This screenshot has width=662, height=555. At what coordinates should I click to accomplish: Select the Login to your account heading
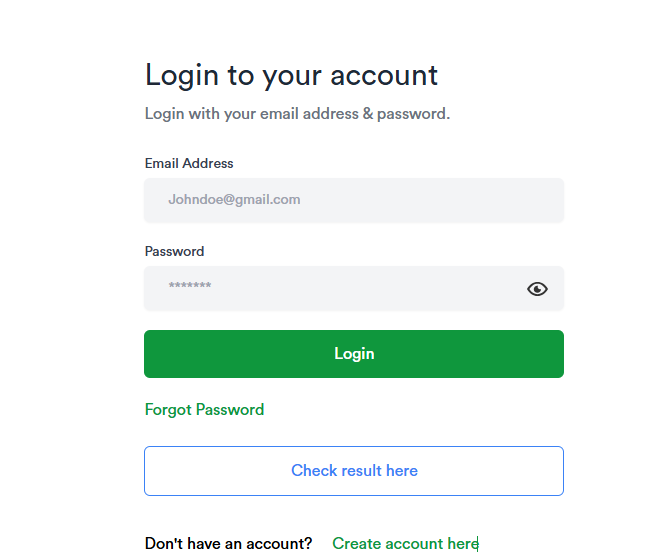(x=291, y=75)
